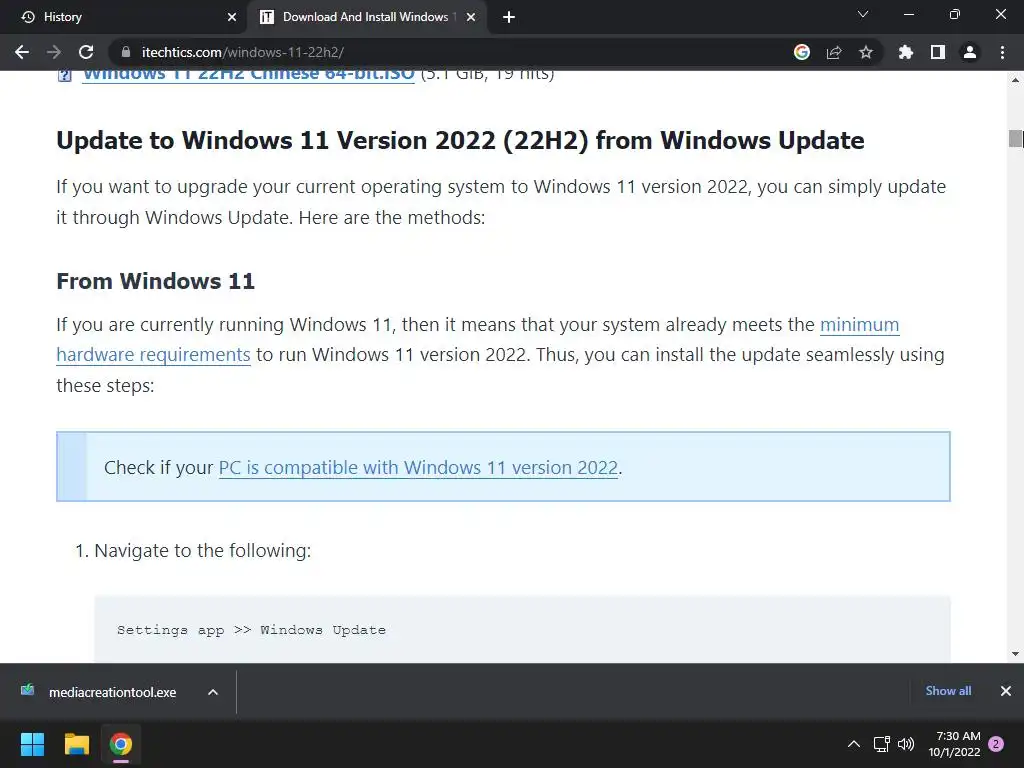Click the Chrome taskbar icon
This screenshot has width=1024, height=768.
121,744
